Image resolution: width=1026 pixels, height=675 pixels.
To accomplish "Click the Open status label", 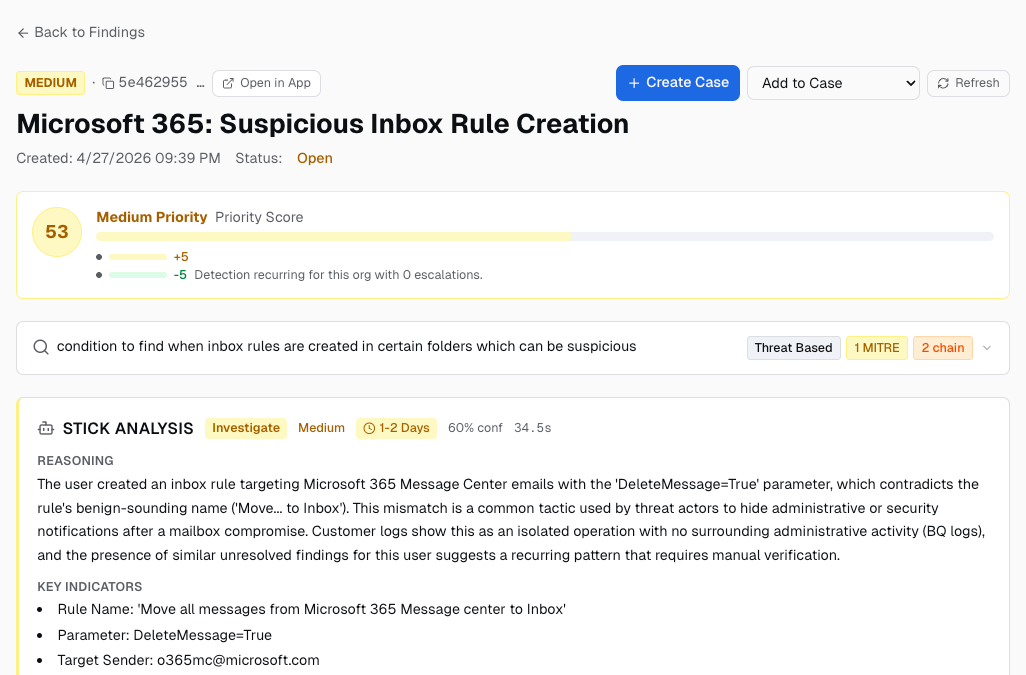I will (x=315, y=158).
